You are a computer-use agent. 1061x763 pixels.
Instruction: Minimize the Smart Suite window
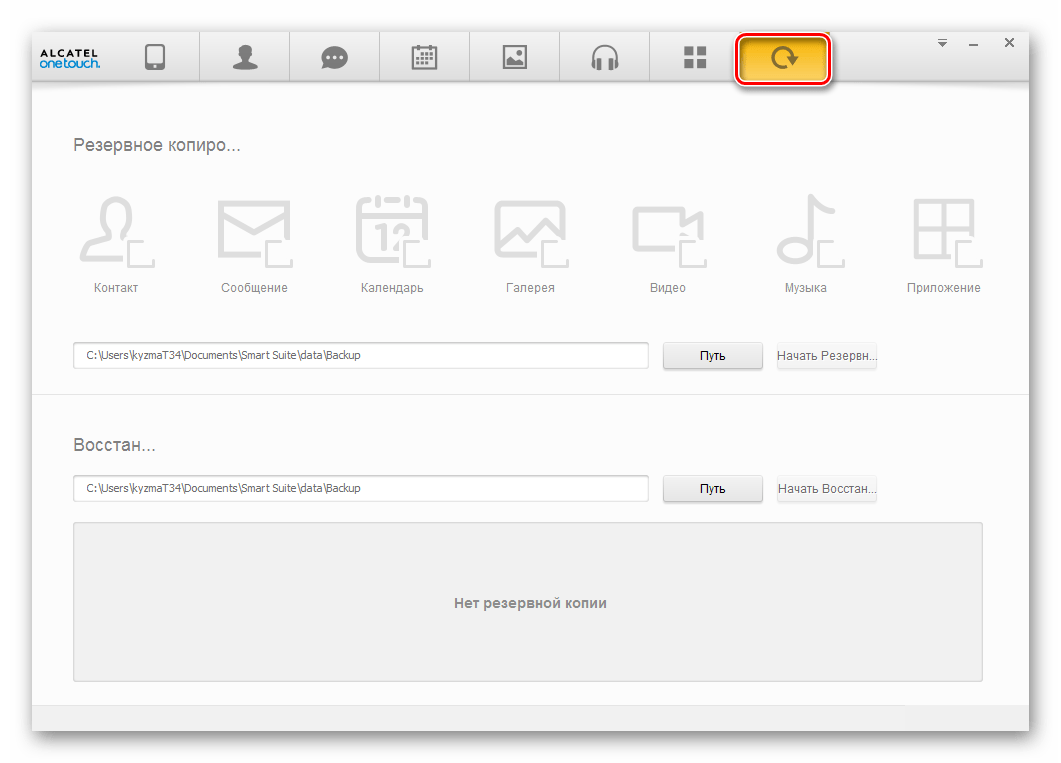973,45
